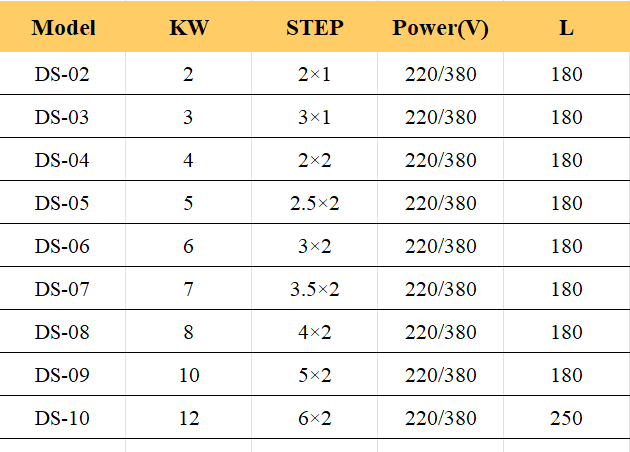Select the DS-06 model cell

click(x=63, y=246)
